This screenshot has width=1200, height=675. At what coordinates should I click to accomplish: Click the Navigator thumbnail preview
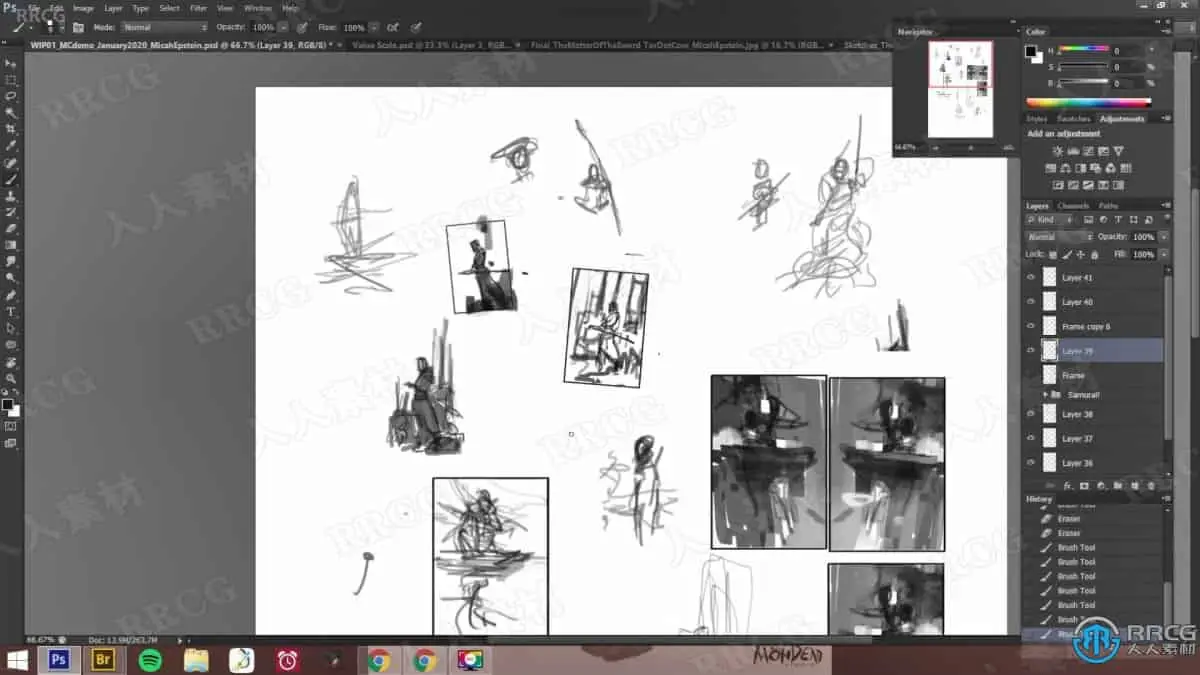[x=960, y=89]
